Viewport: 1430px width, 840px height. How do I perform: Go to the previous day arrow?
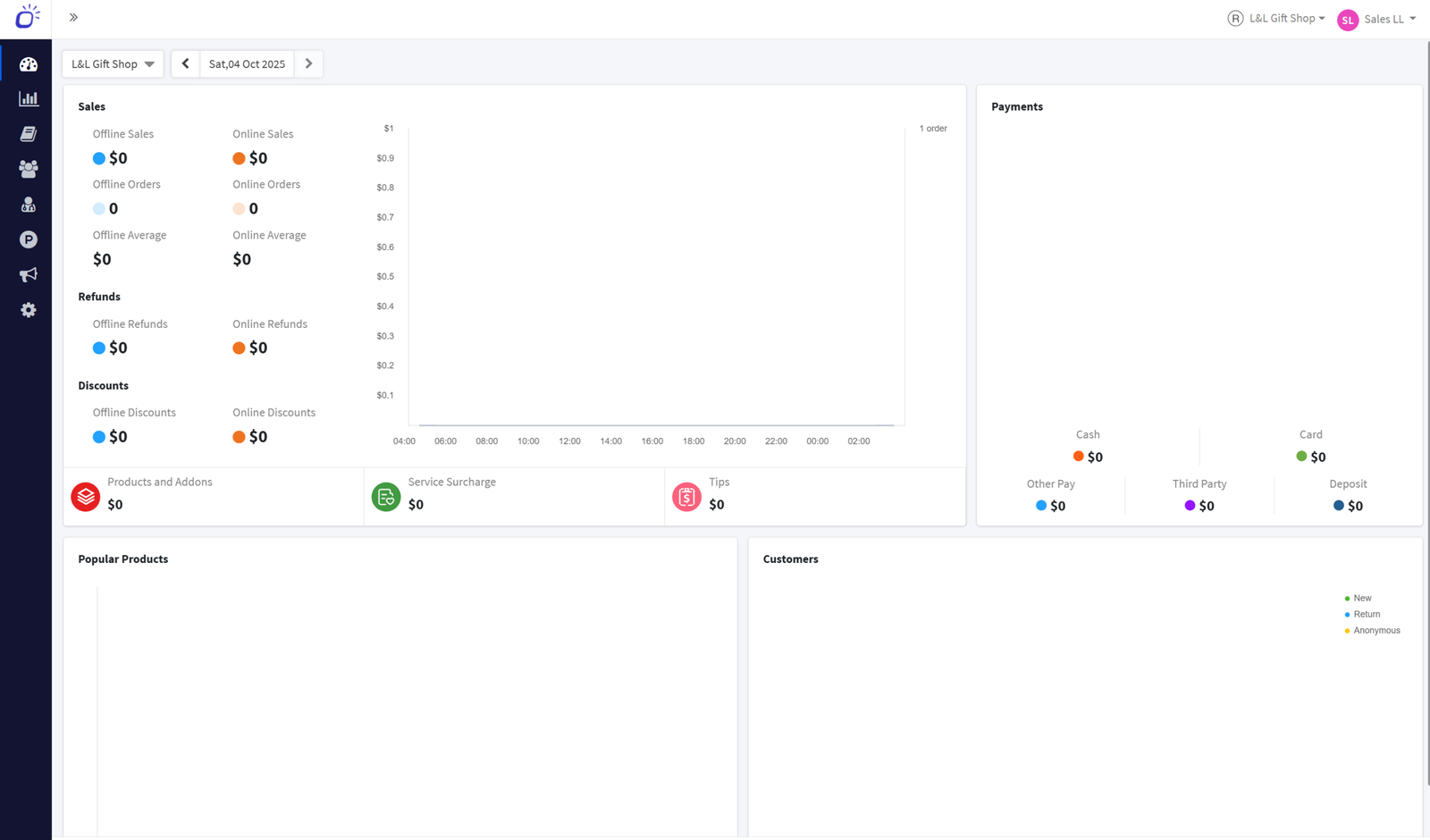[x=185, y=64]
